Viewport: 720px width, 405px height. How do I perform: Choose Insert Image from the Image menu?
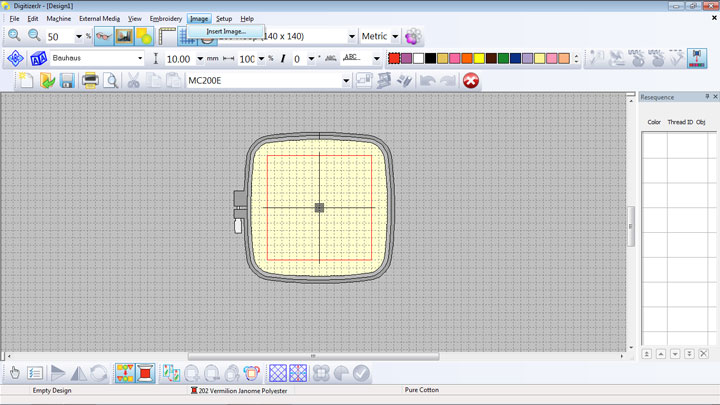point(226,31)
